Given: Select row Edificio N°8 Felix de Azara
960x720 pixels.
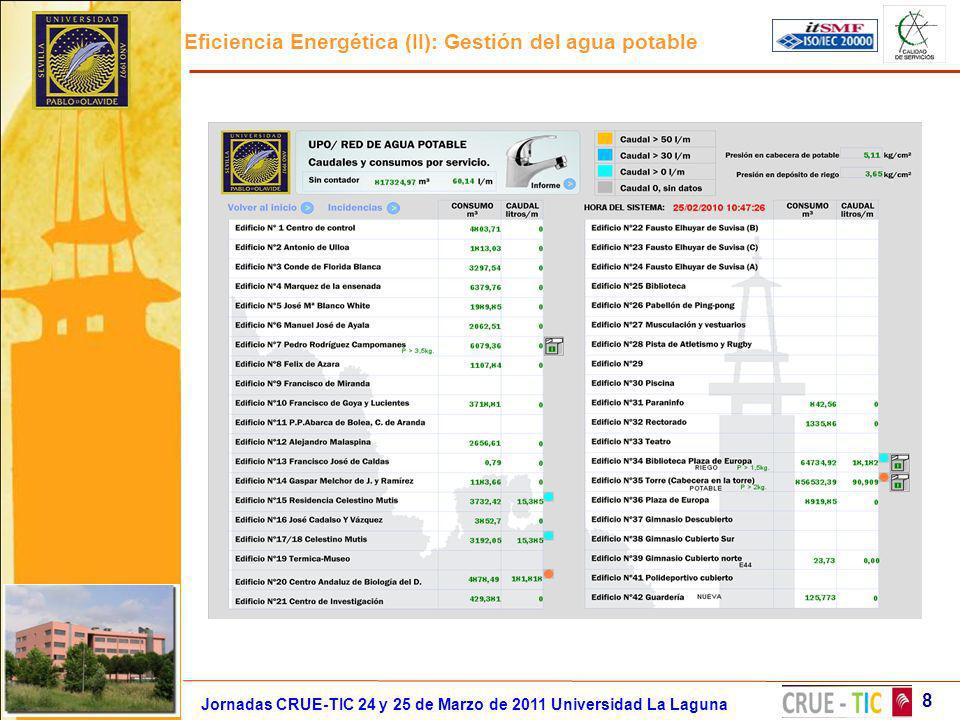Looking at the screenshot, I should (386, 365).
